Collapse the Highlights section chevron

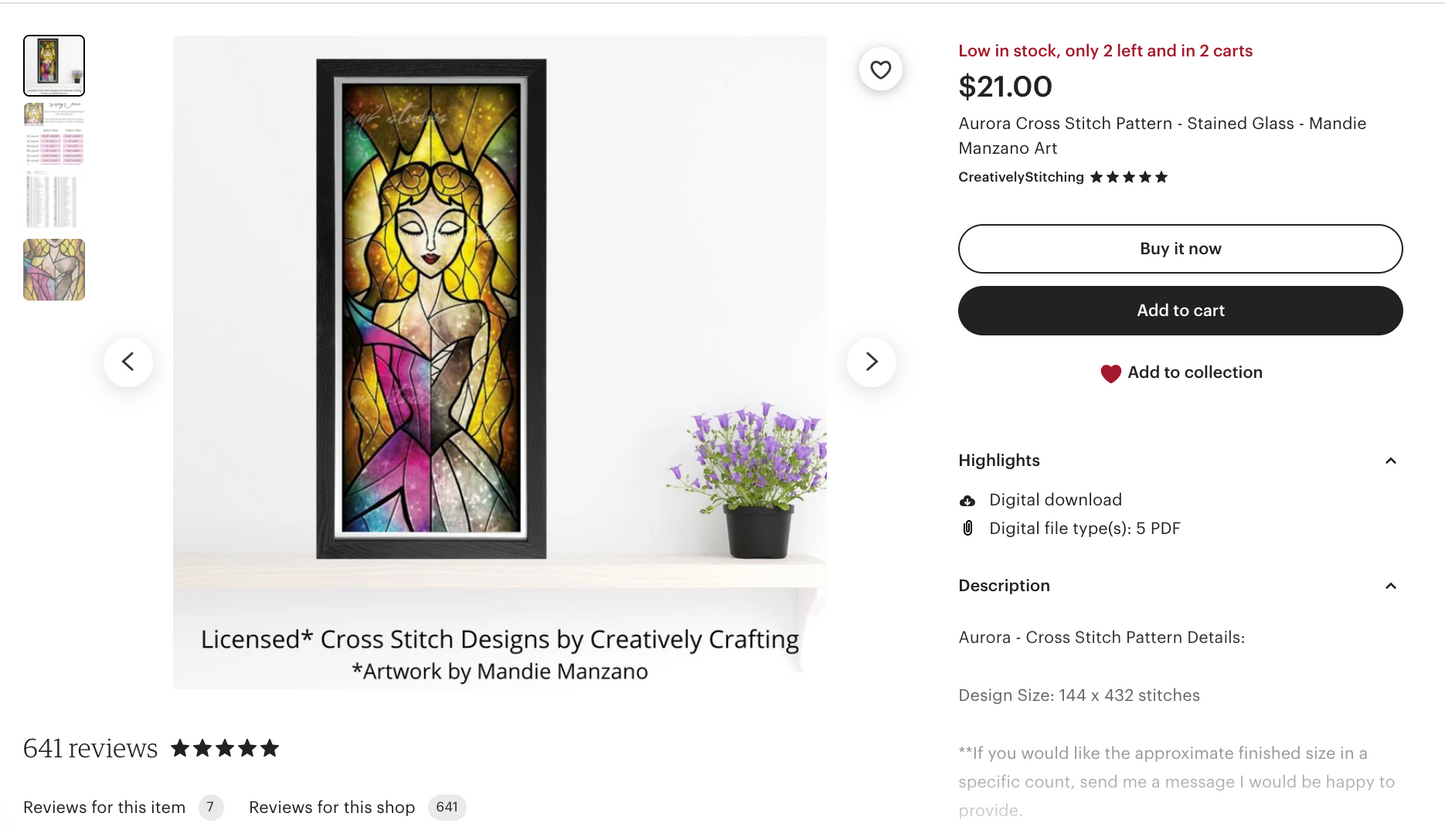tap(1390, 461)
